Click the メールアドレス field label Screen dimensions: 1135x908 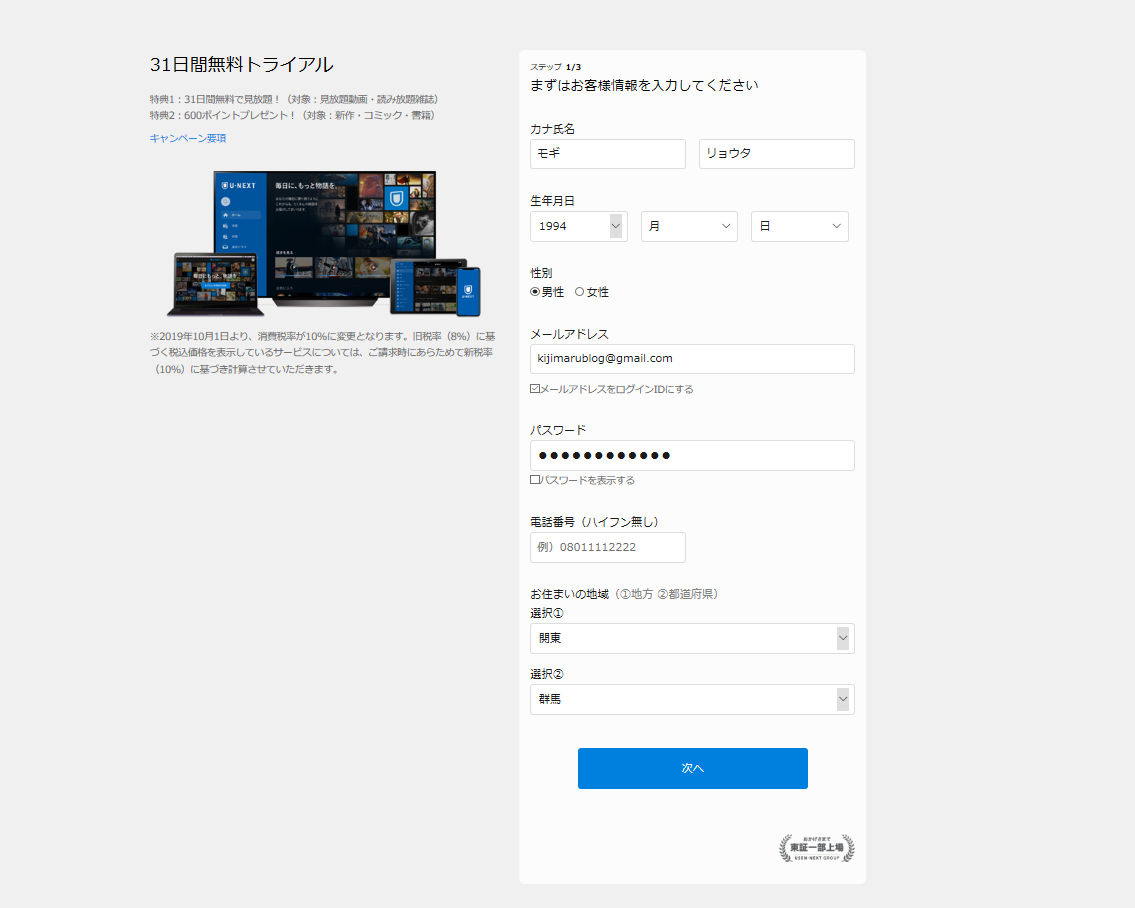click(569, 334)
